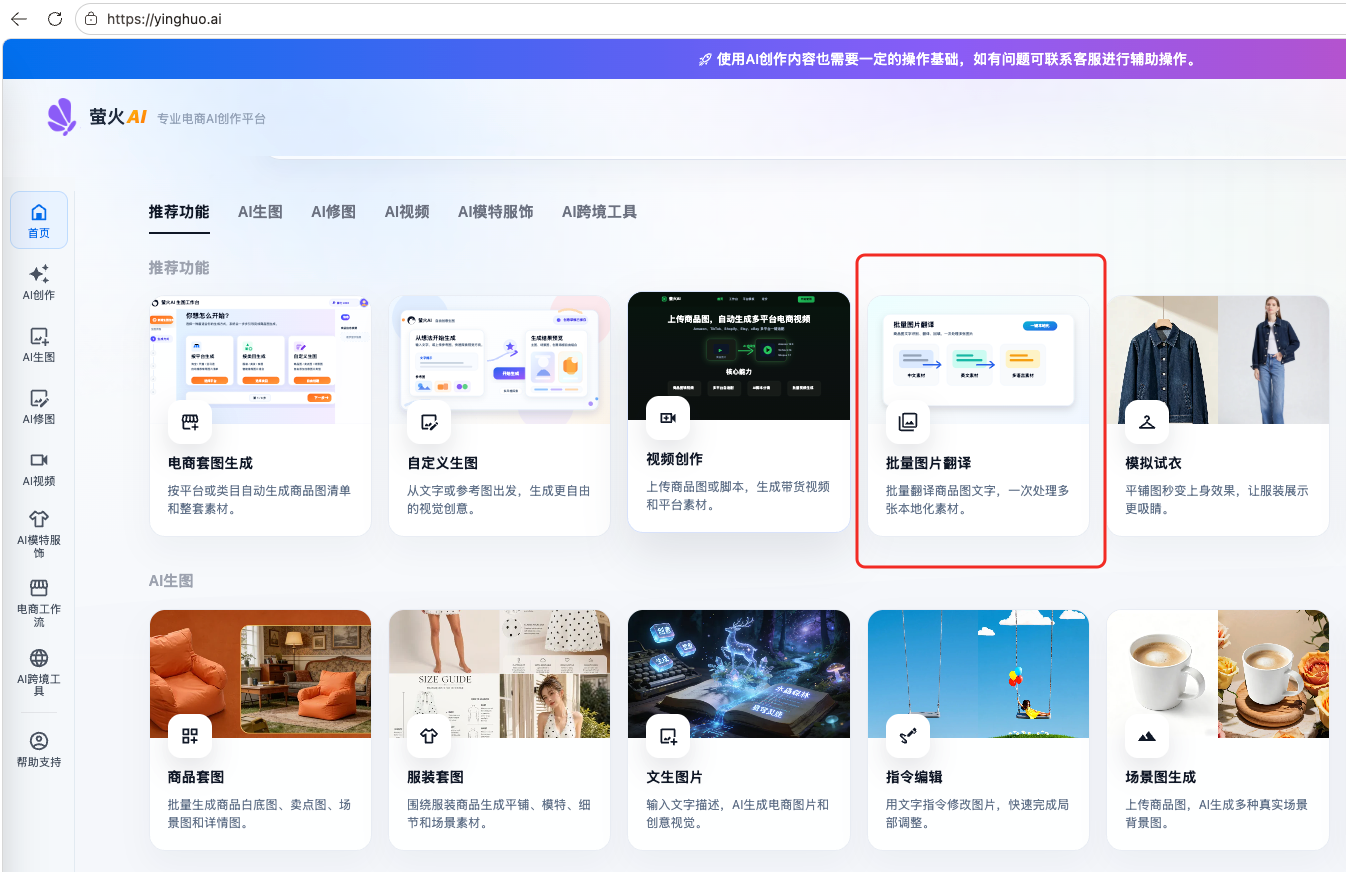Click the top banner announcement text
Image resolution: width=1346 pixels, height=872 pixels.
947,59
